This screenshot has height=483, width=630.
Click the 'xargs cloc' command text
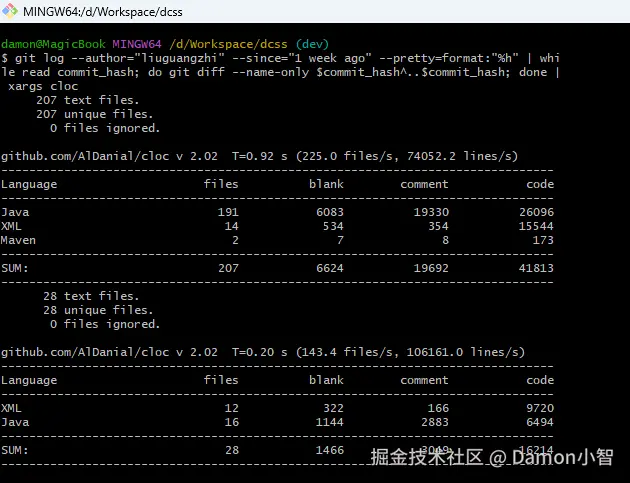coord(43,86)
